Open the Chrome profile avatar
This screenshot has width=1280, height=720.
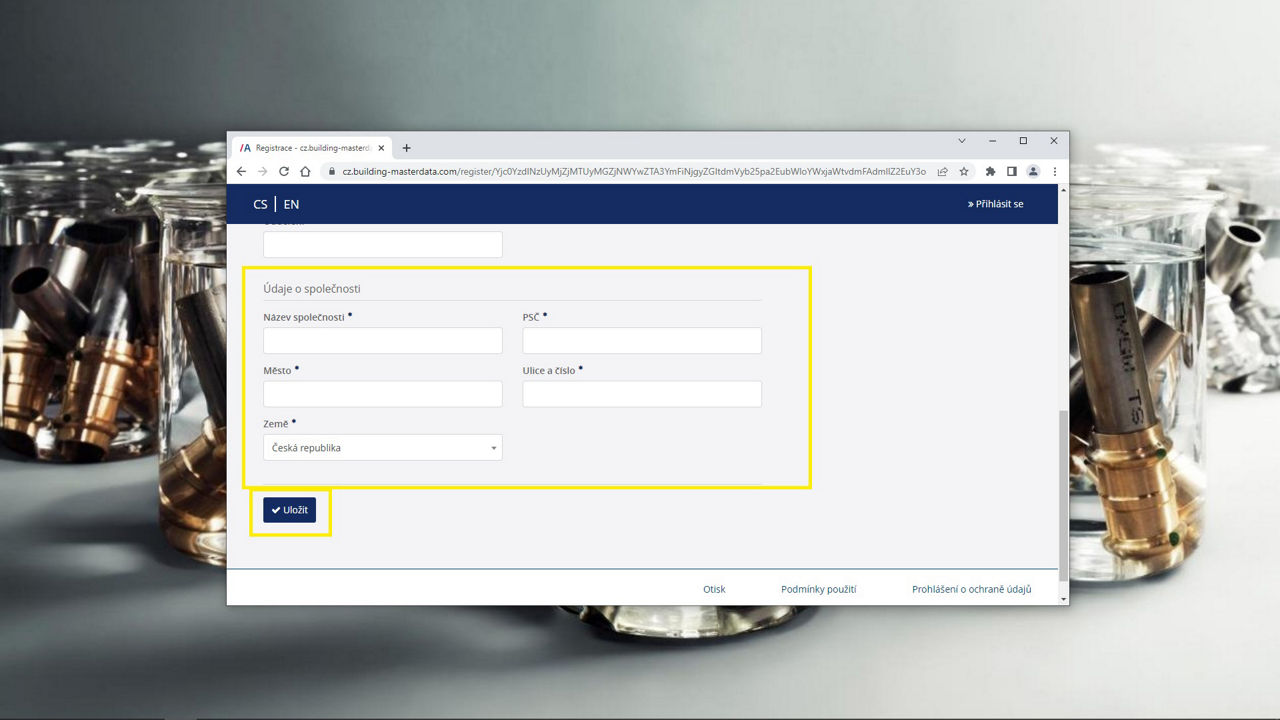[x=1033, y=171]
